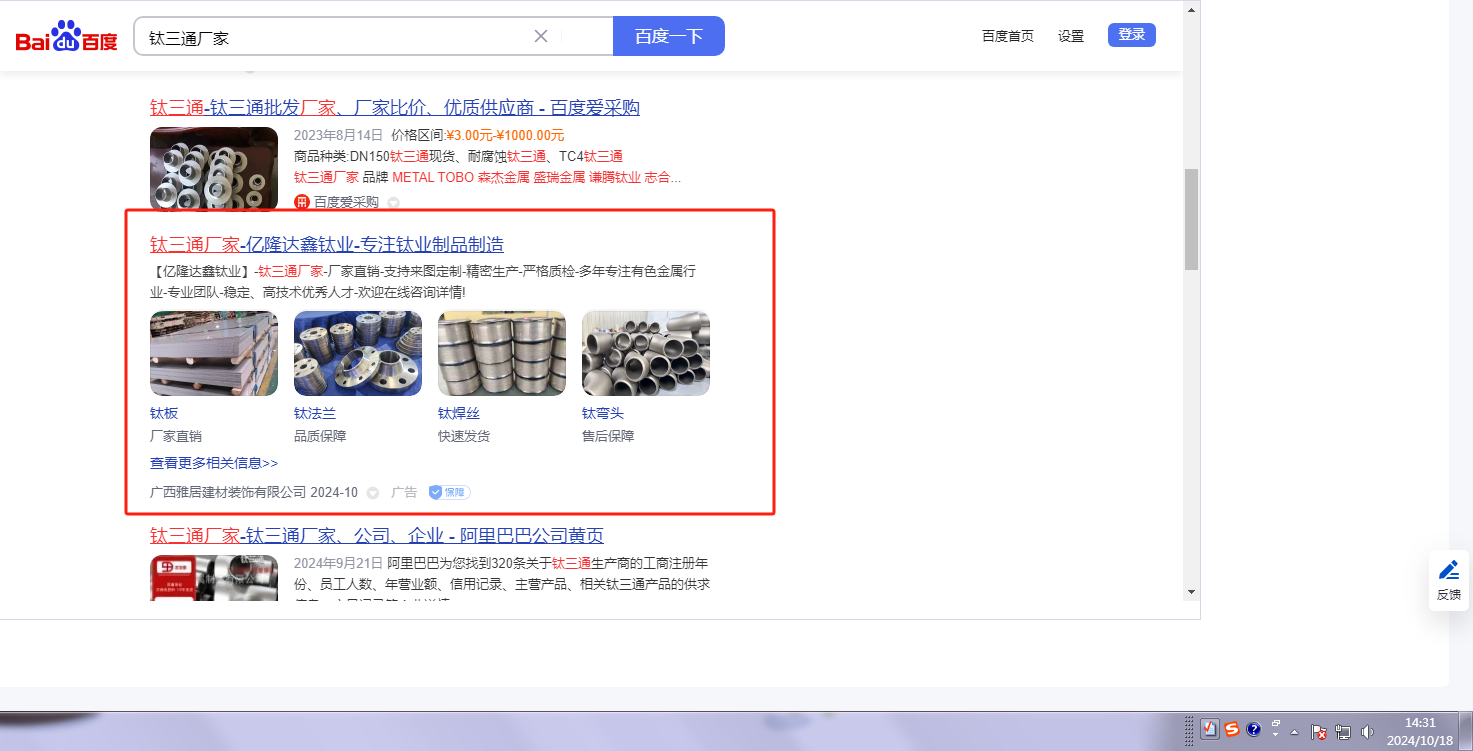The height and width of the screenshot is (751, 1473).
Task: Expand options arrow next to 百度爱采购
Action: 393,202
